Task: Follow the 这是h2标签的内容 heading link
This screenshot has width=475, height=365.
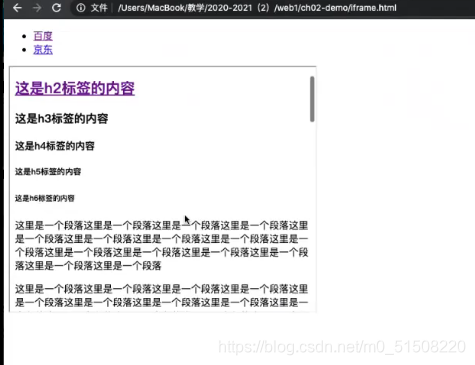Action: [x=75, y=89]
